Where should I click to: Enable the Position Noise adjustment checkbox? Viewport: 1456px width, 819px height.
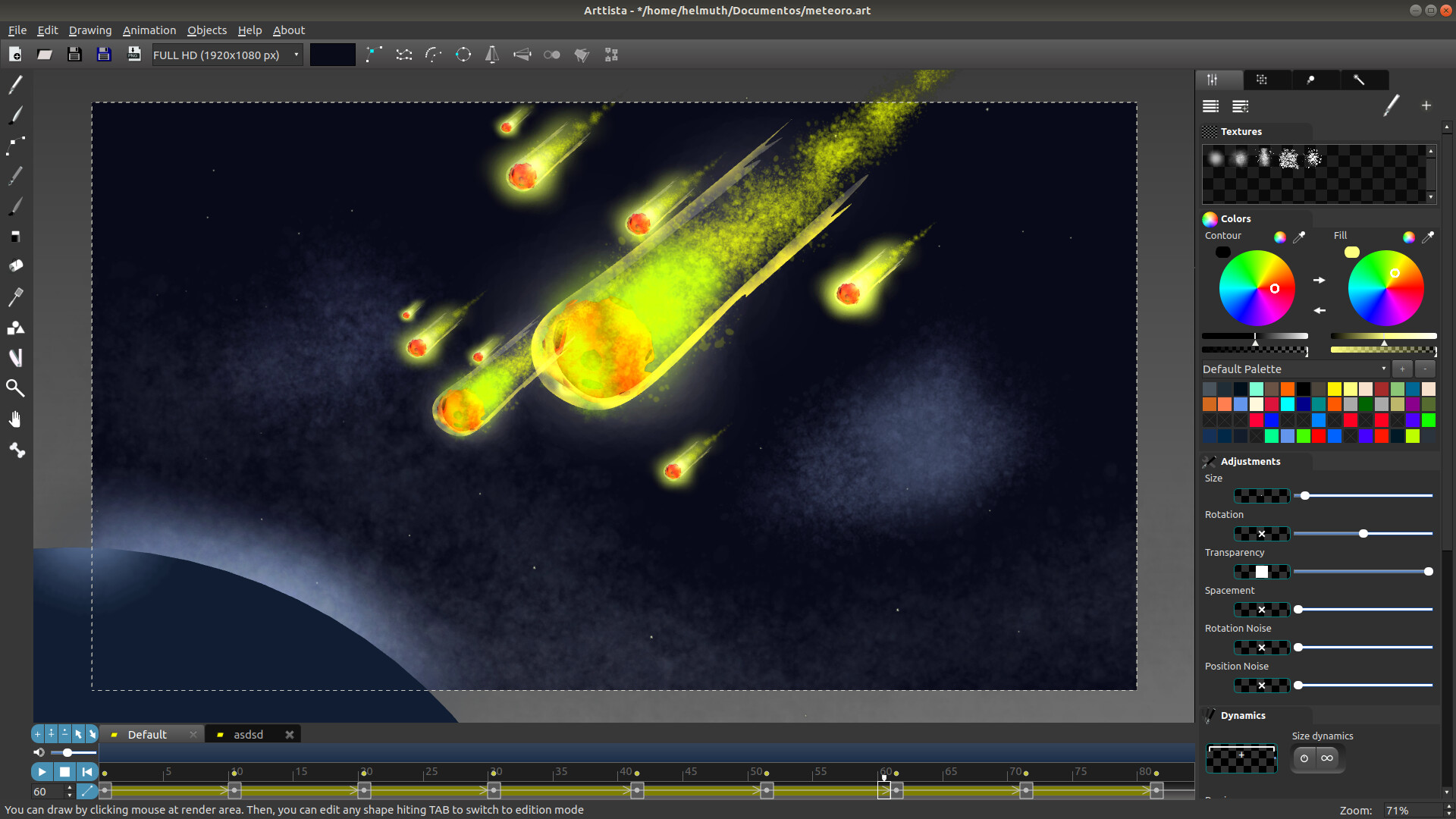1261,685
